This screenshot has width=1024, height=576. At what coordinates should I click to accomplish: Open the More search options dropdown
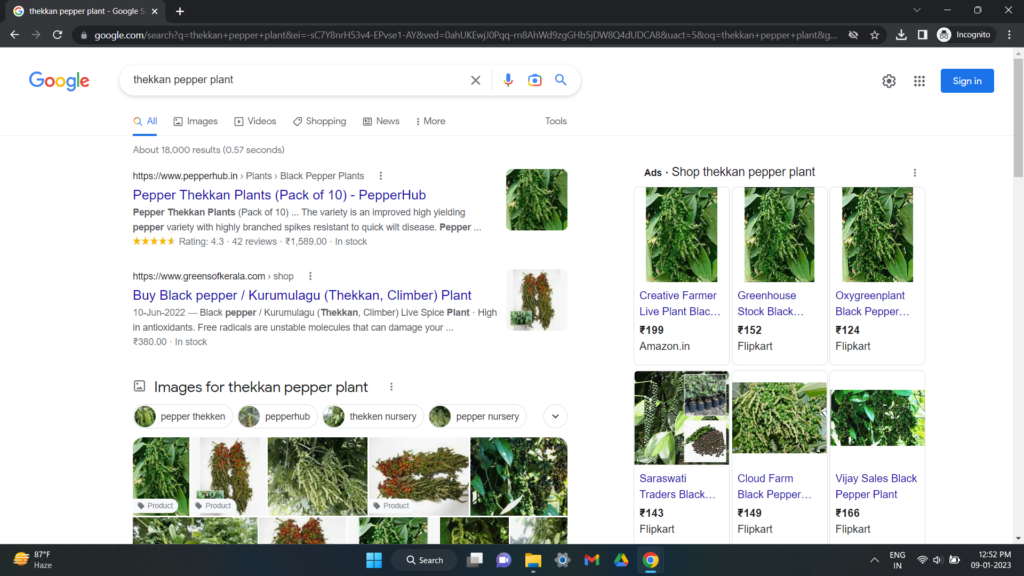[429, 121]
